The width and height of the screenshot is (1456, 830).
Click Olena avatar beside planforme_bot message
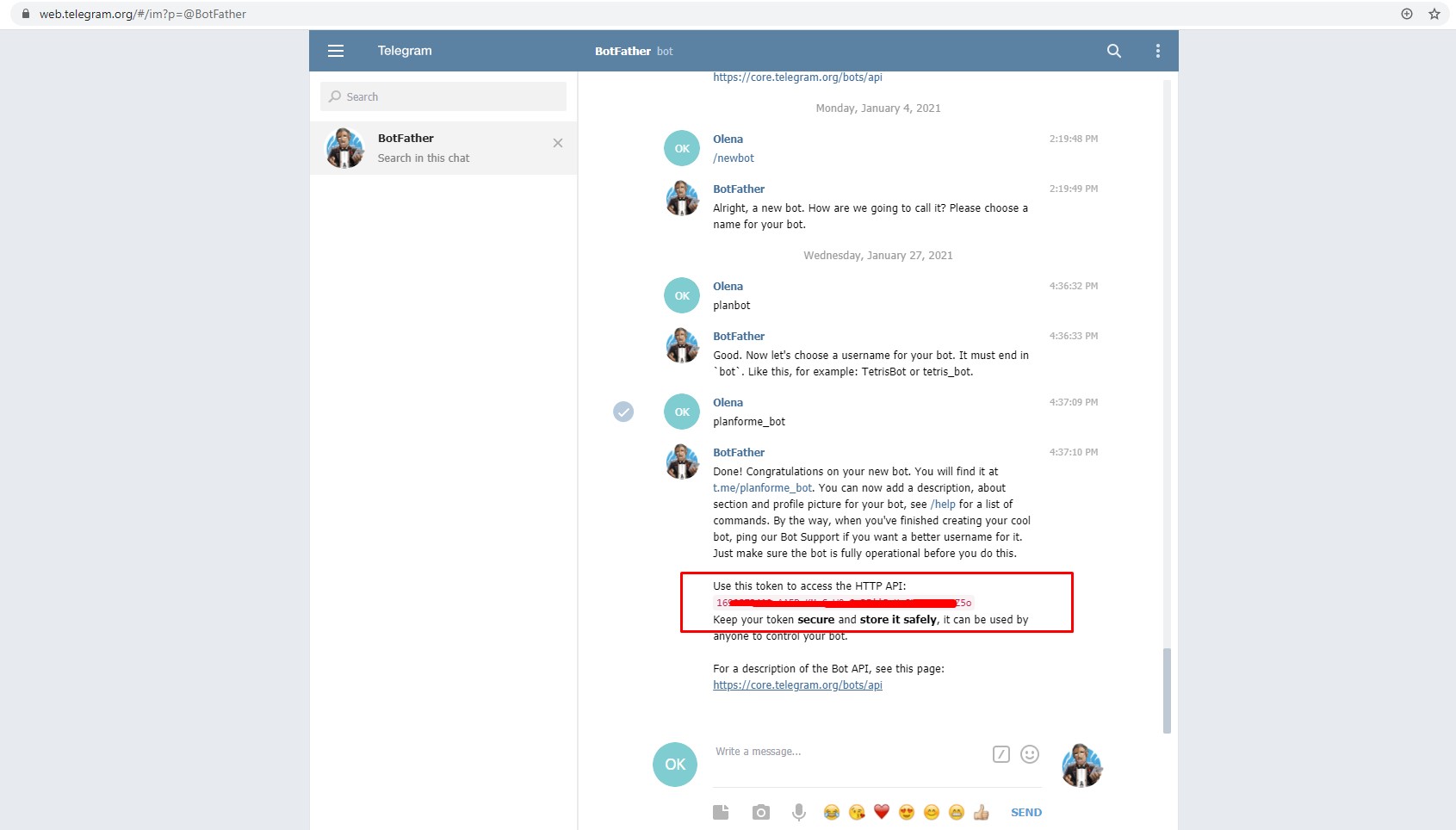682,412
